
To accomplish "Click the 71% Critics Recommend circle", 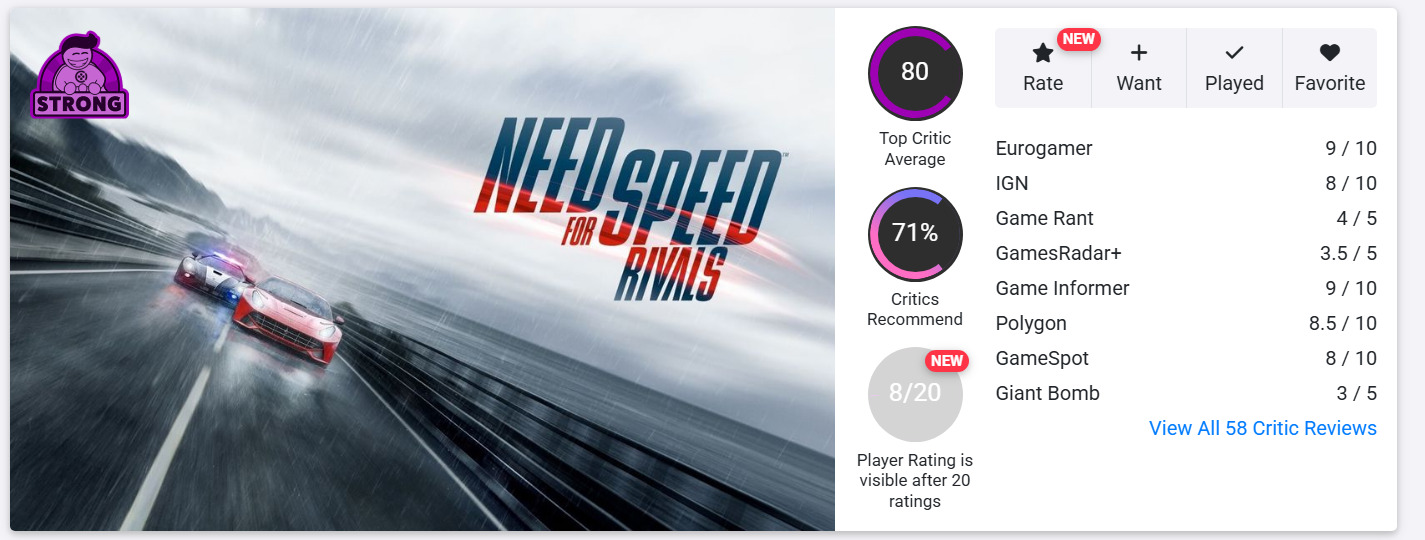I will pyautogui.click(x=915, y=234).
